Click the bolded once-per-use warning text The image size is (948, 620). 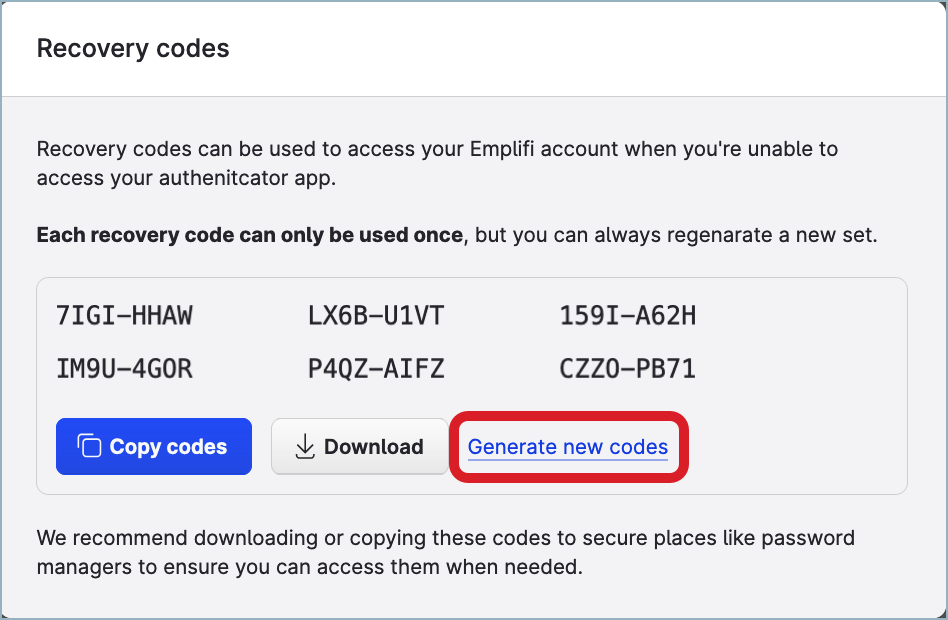(246, 235)
